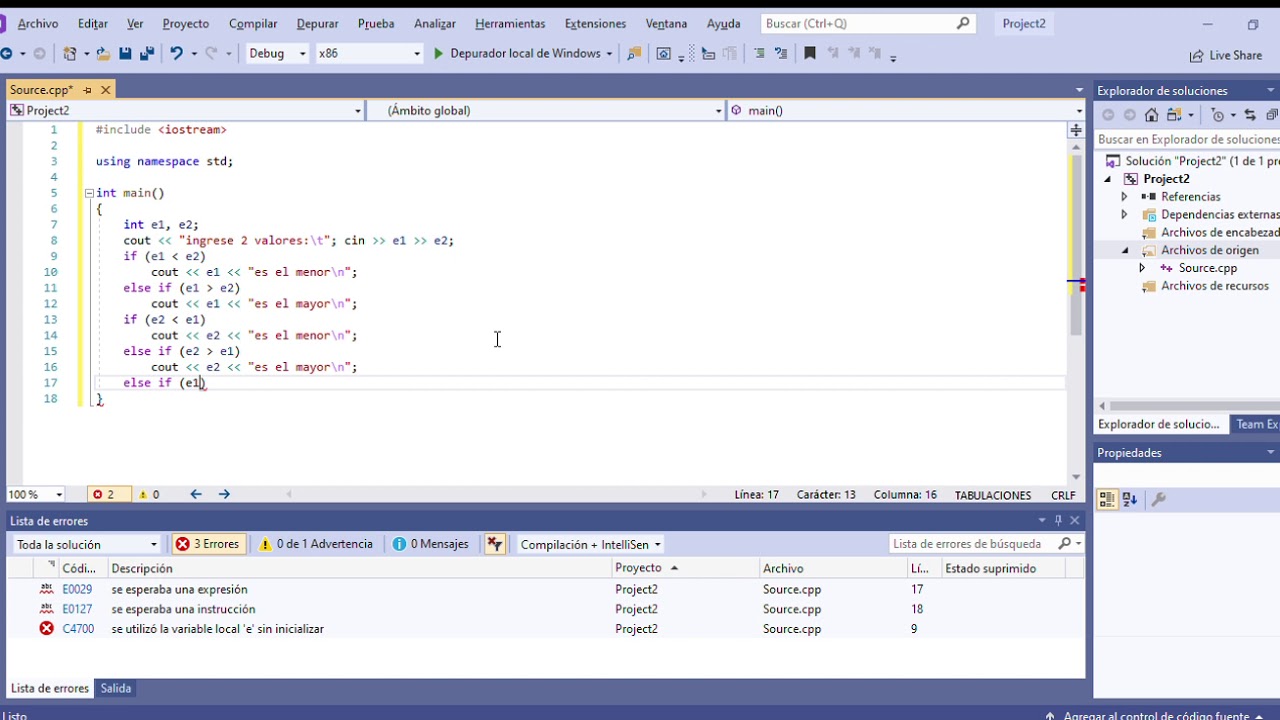The width and height of the screenshot is (1280, 720).
Task: Collapse the Project2 node in solution tree
Action: (x=1107, y=179)
